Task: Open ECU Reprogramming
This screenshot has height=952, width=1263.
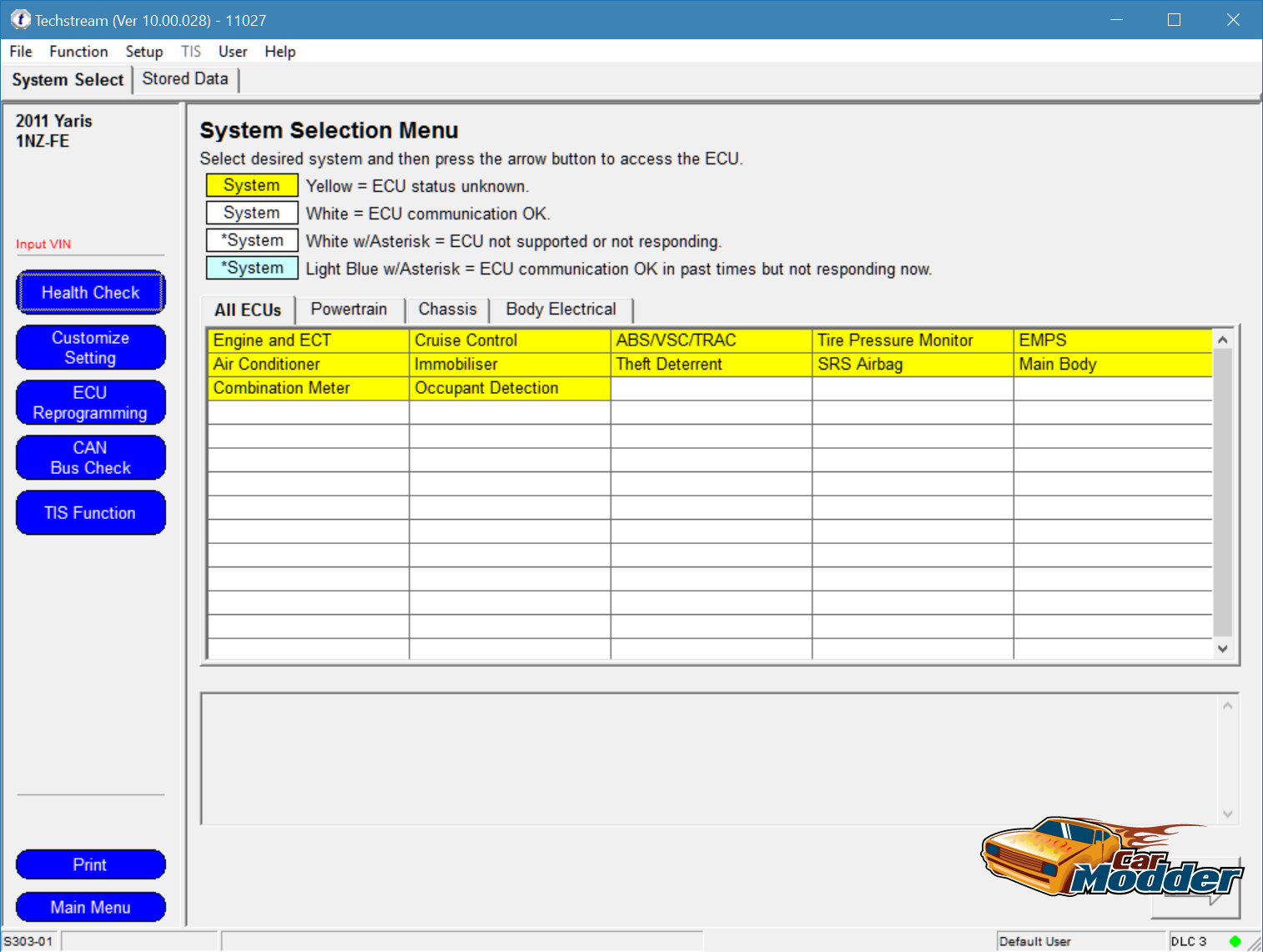Action: (90, 403)
